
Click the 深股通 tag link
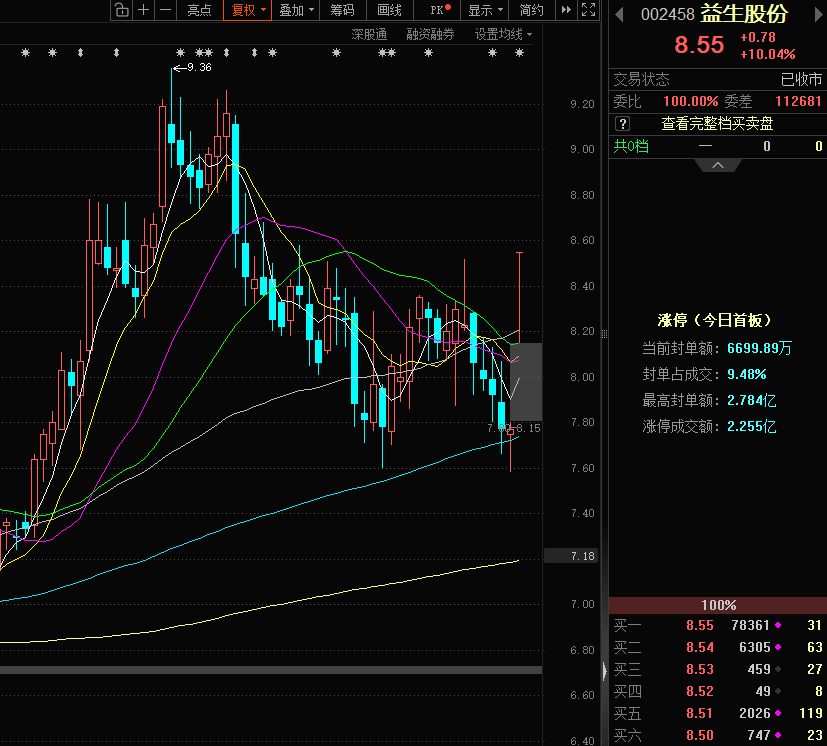(x=369, y=35)
